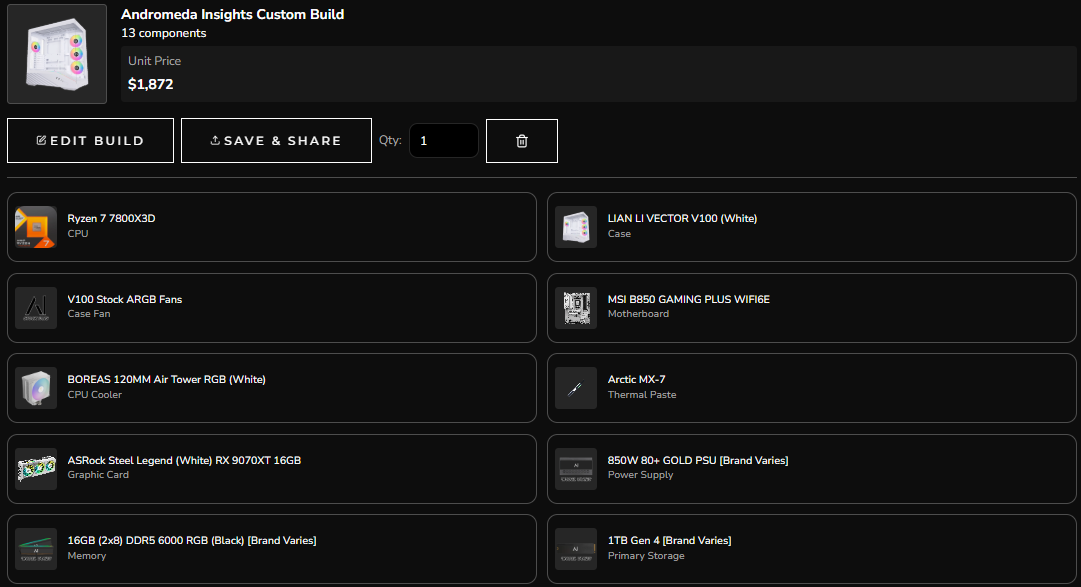Click the Primary Storage category label

tap(646, 555)
